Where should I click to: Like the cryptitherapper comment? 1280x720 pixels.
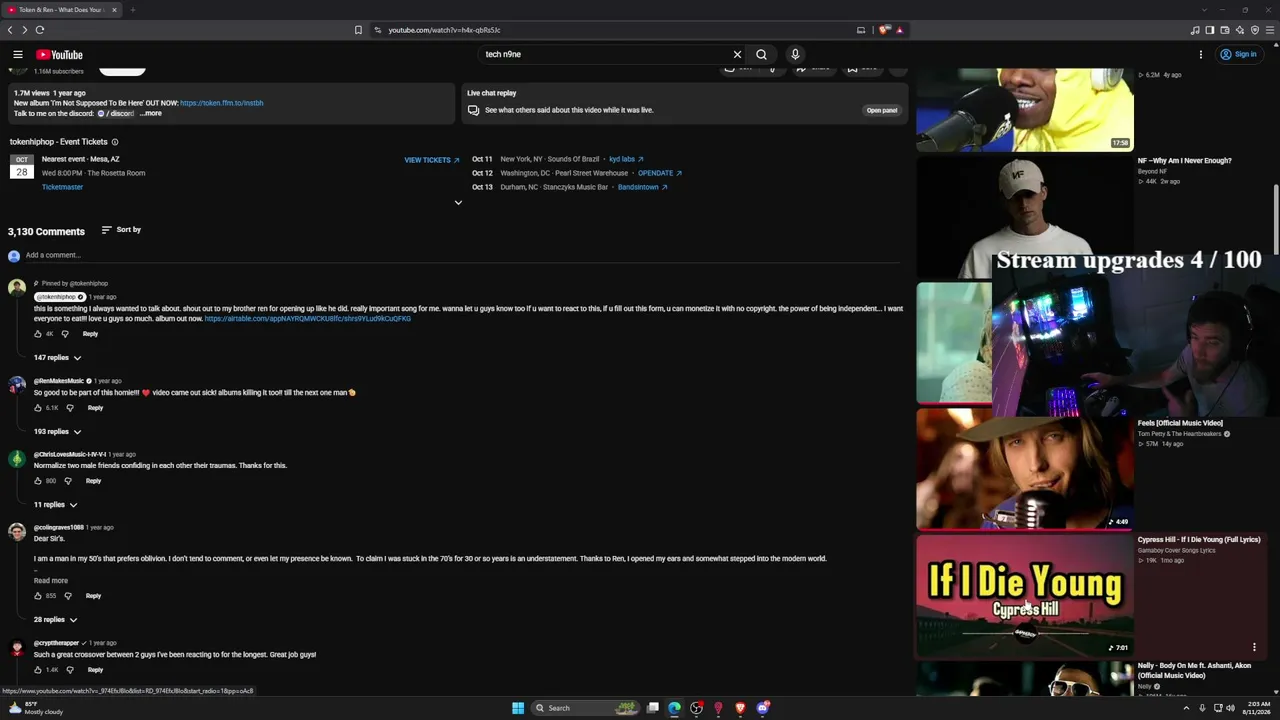38,670
